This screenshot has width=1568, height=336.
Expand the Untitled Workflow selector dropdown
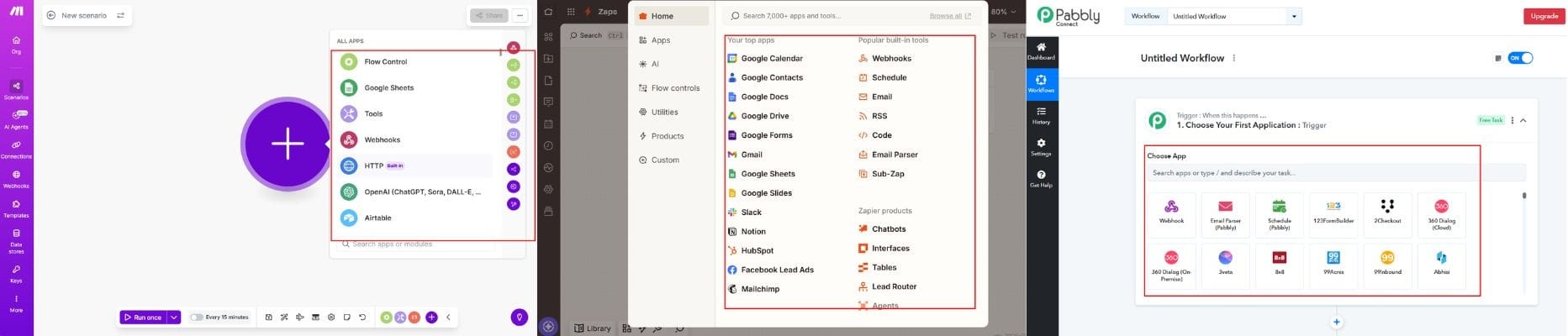tap(1294, 16)
